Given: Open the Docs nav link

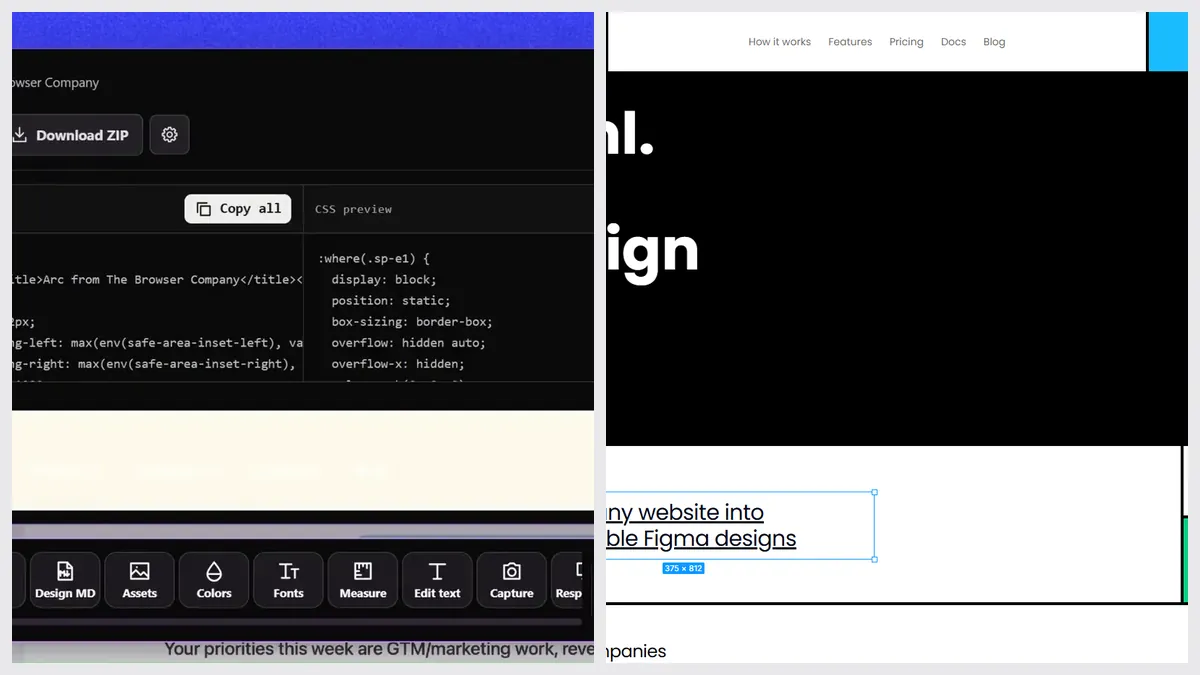Looking at the screenshot, I should (953, 42).
